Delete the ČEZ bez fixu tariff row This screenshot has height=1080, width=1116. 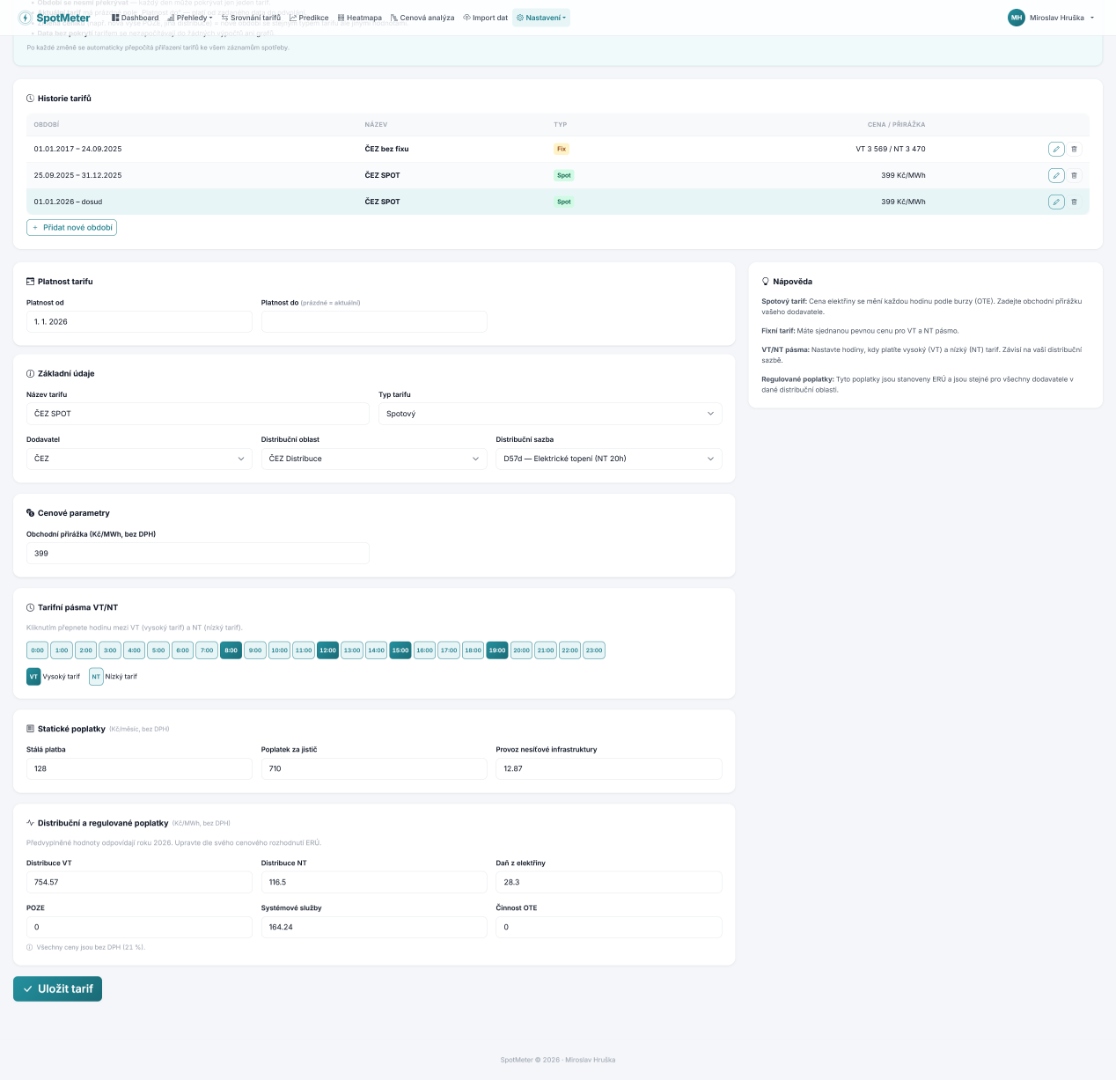pos(1074,149)
